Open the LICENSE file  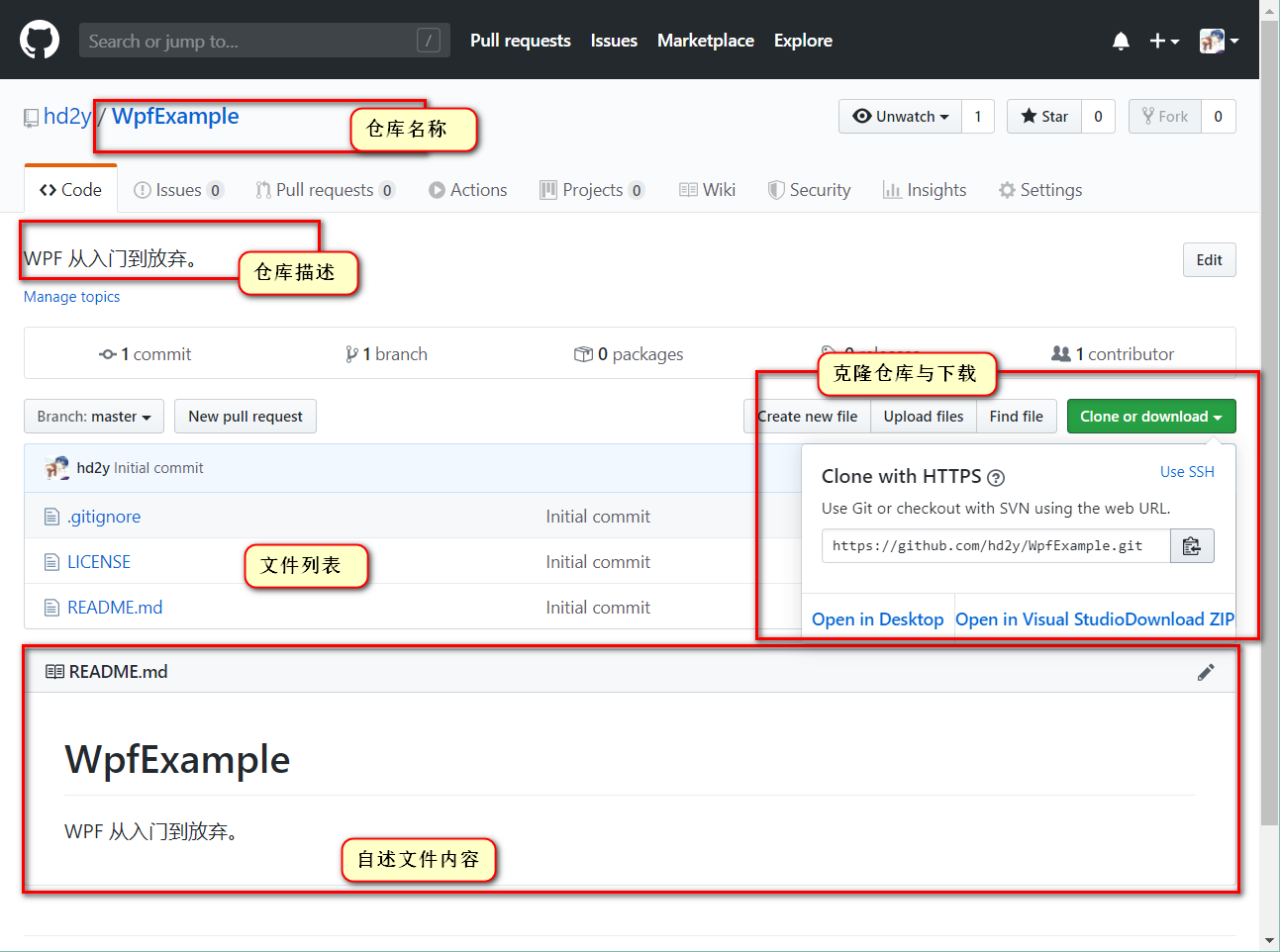(x=99, y=562)
